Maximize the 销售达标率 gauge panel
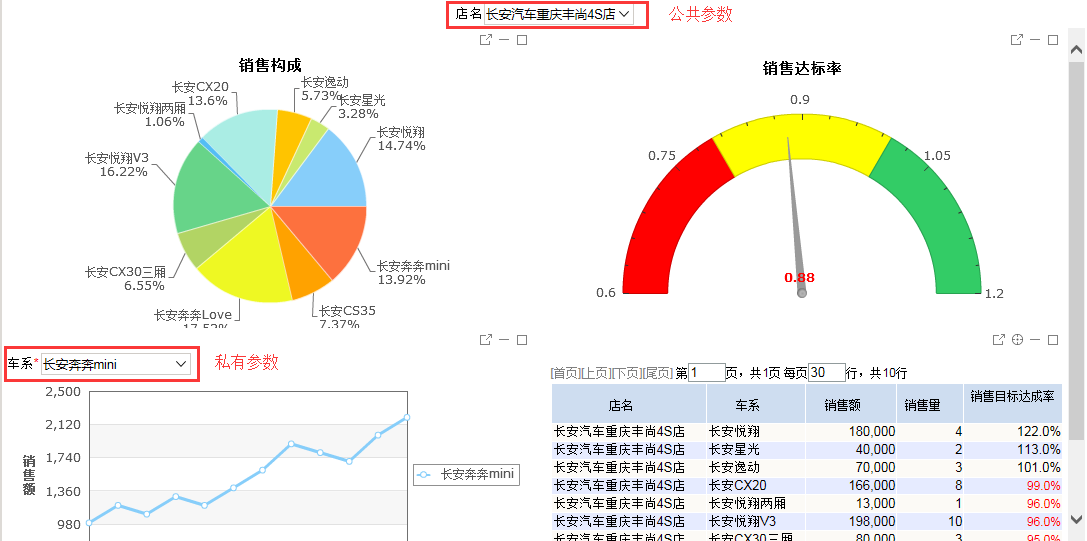The height and width of the screenshot is (541, 1087). (1053, 40)
